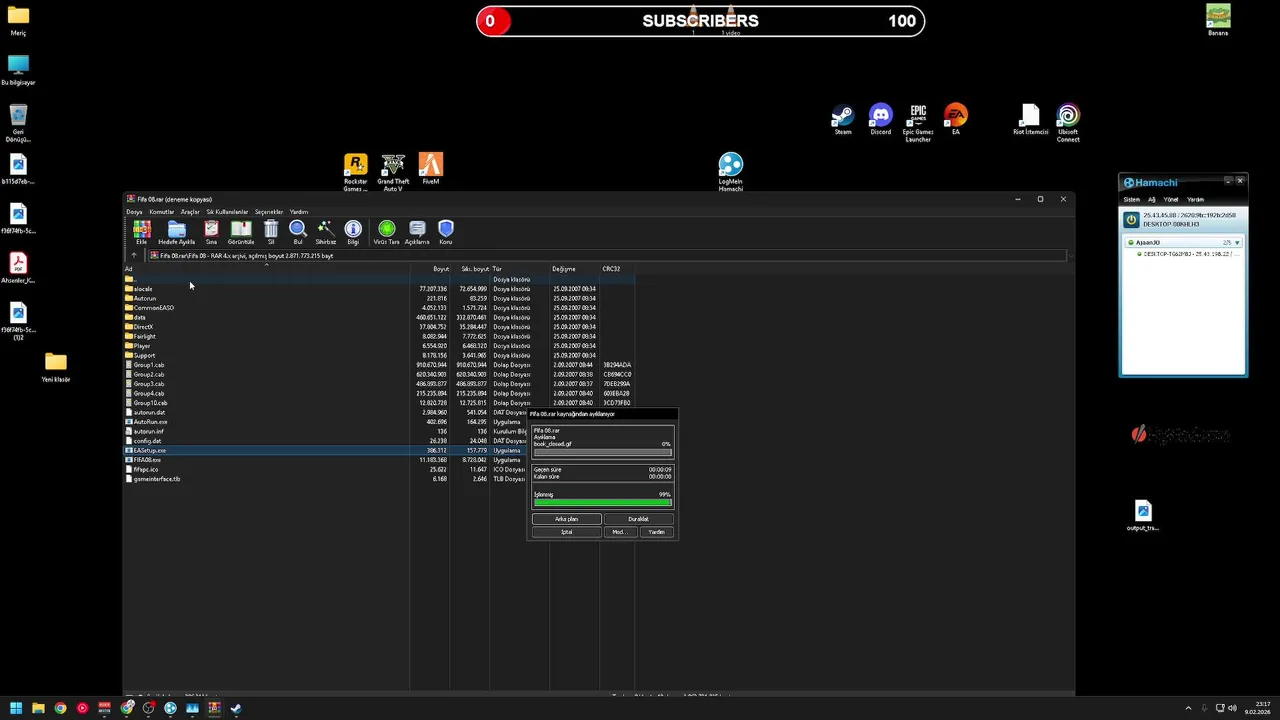Click the Bilgi info icon
This screenshot has width=1280, height=720.
click(x=353, y=233)
